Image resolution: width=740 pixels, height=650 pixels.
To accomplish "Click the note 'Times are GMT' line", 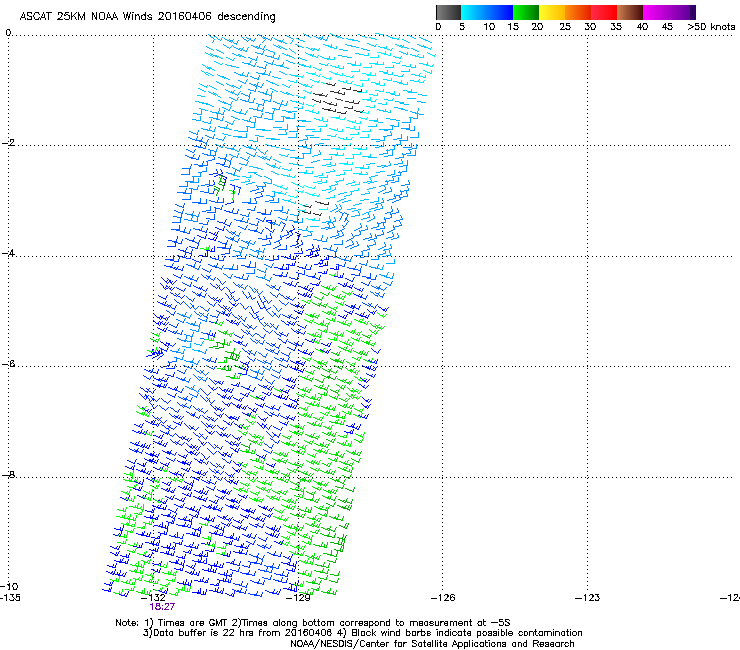I will 312,623.
